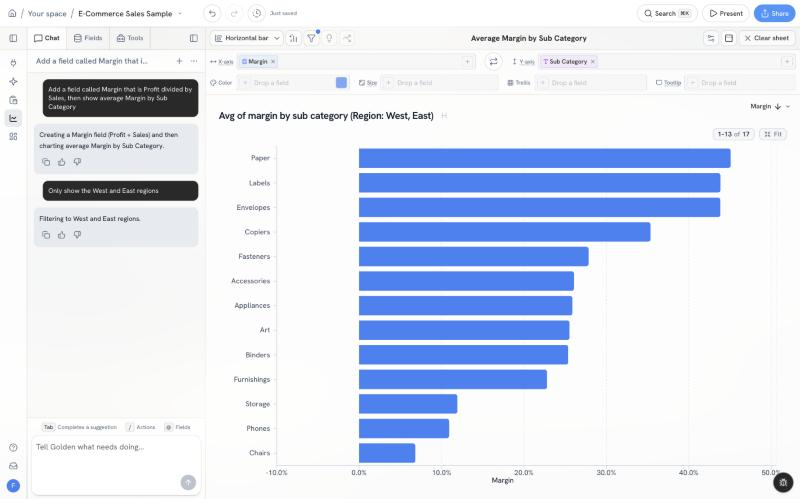Image resolution: width=800 pixels, height=499 pixels.
Task: Open the sparkle AI icon in sidebar
Action: click(x=13, y=82)
